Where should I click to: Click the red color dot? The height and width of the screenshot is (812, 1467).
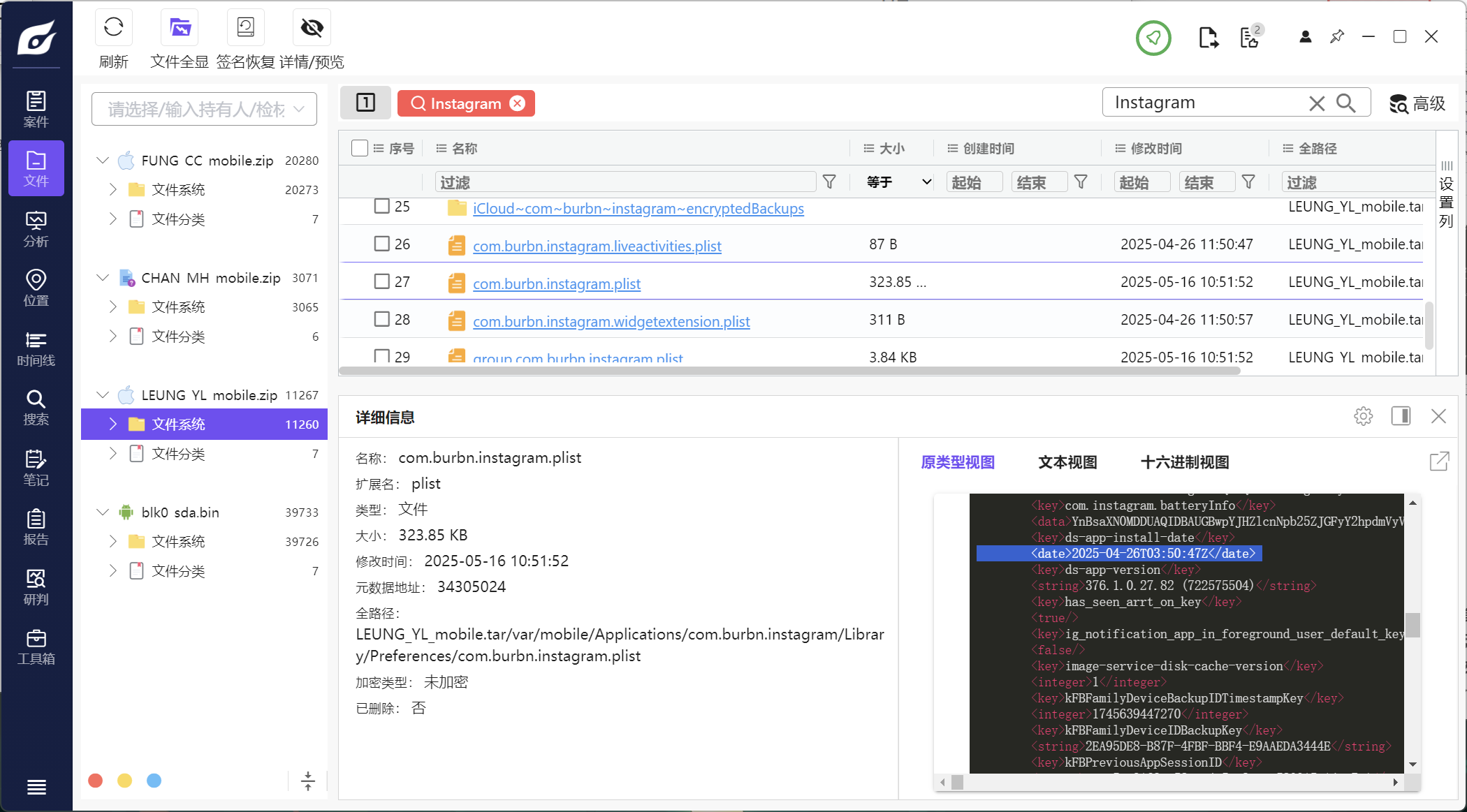[x=96, y=781]
